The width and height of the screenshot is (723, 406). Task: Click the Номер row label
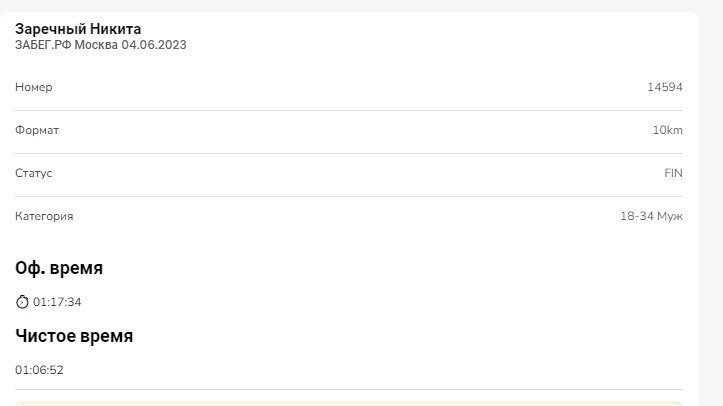pos(34,87)
